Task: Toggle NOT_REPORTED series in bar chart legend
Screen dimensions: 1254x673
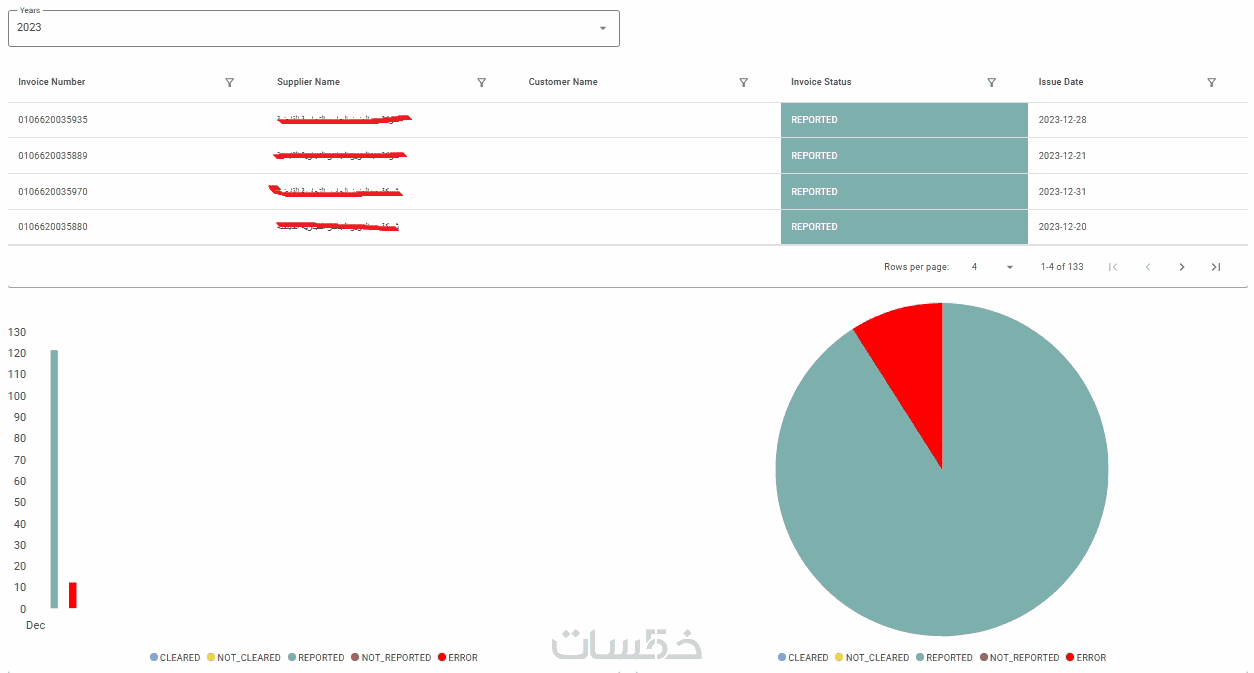Action: pos(391,658)
